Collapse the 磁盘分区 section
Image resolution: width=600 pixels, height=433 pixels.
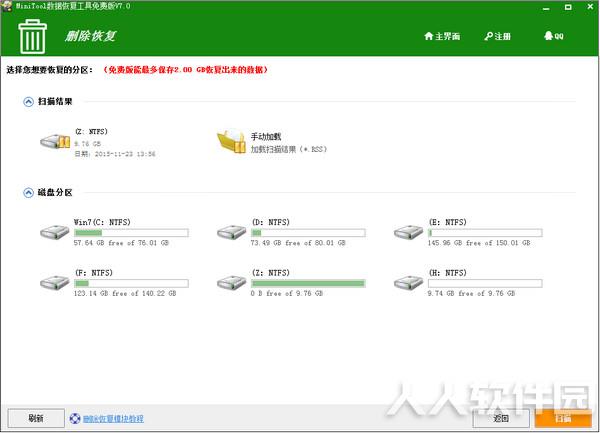point(28,193)
